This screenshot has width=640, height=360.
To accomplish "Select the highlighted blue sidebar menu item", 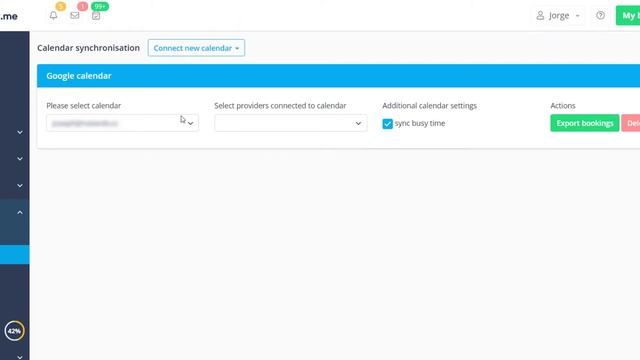I will [15, 254].
